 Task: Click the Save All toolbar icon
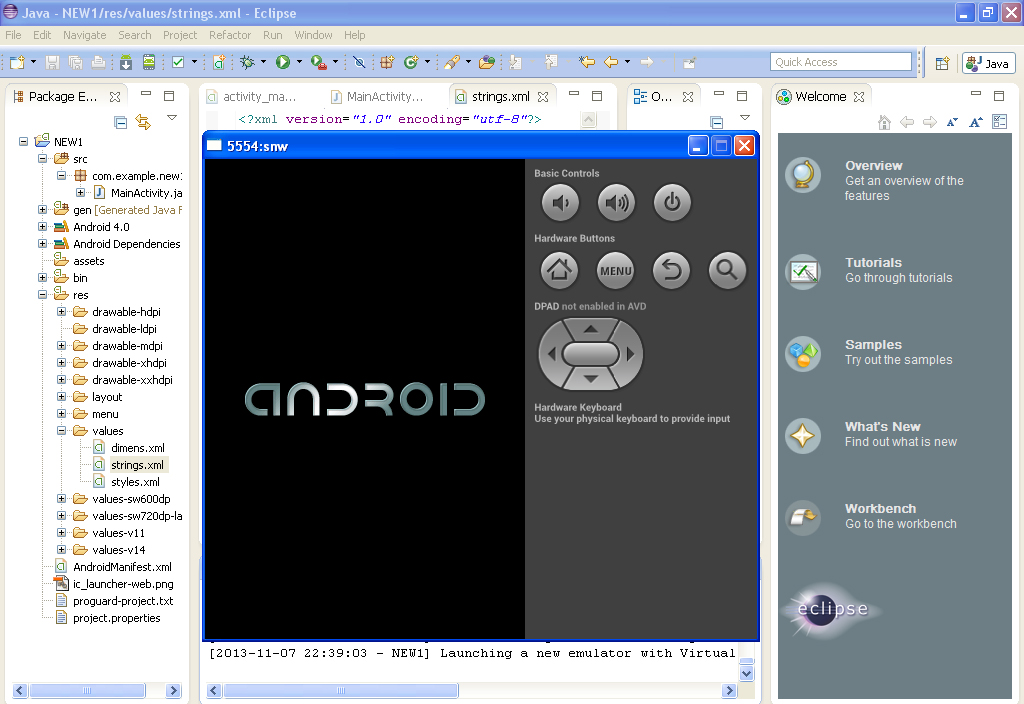point(76,62)
